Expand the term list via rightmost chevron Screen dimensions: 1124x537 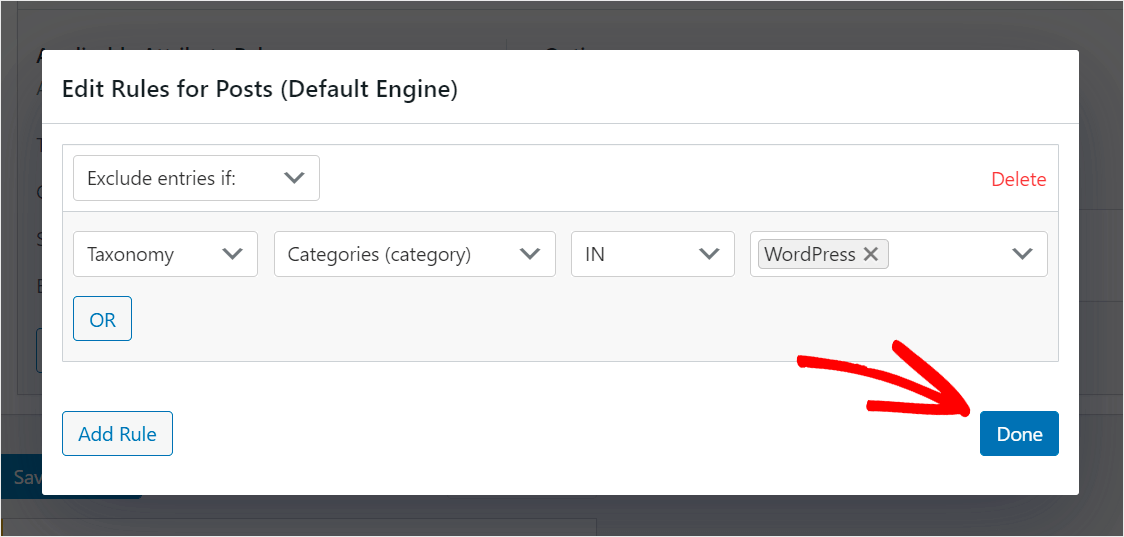(1022, 254)
